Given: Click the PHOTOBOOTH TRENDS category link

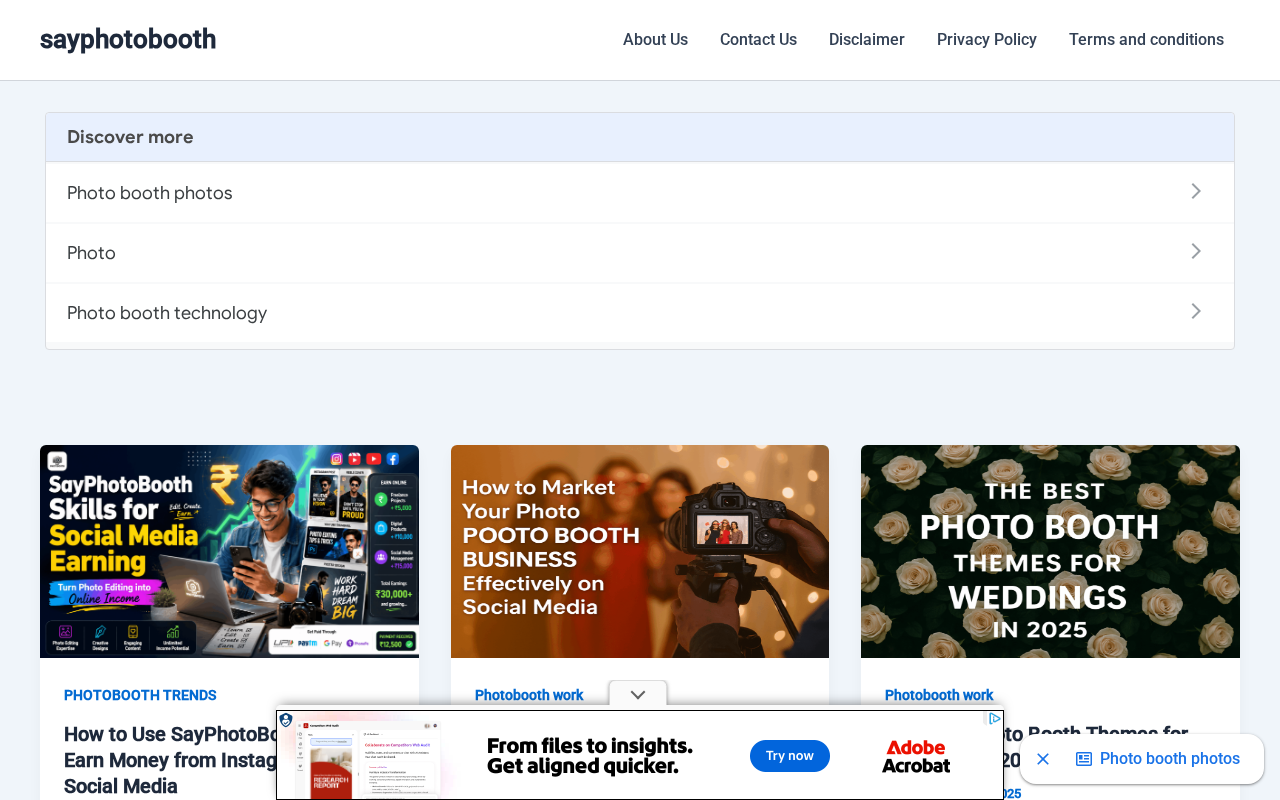Looking at the screenshot, I should pyautogui.click(x=140, y=695).
